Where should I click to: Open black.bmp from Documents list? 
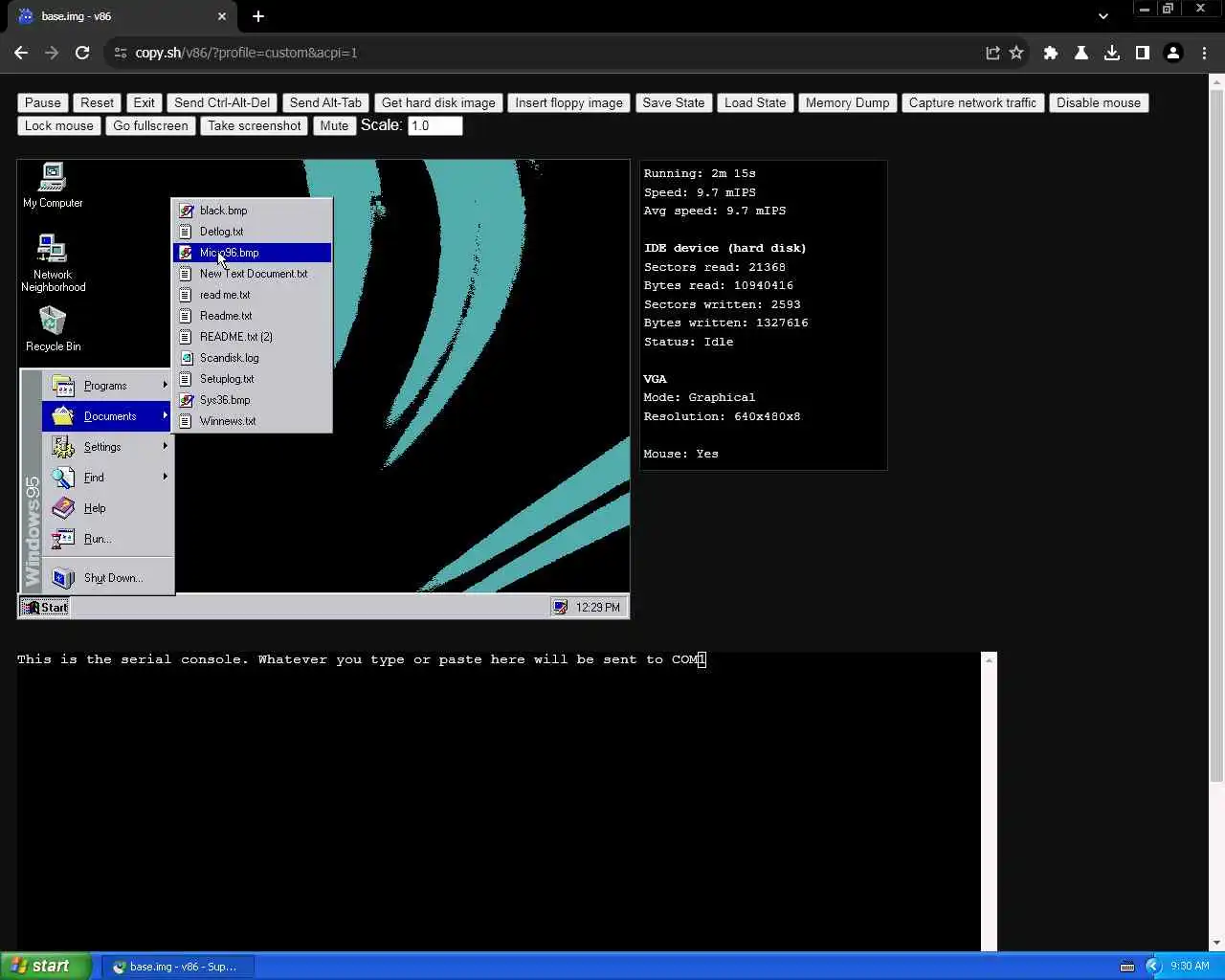tap(252, 211)
